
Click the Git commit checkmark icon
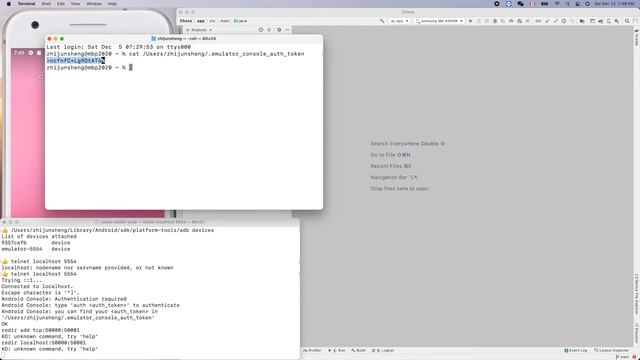click(556, 21)
